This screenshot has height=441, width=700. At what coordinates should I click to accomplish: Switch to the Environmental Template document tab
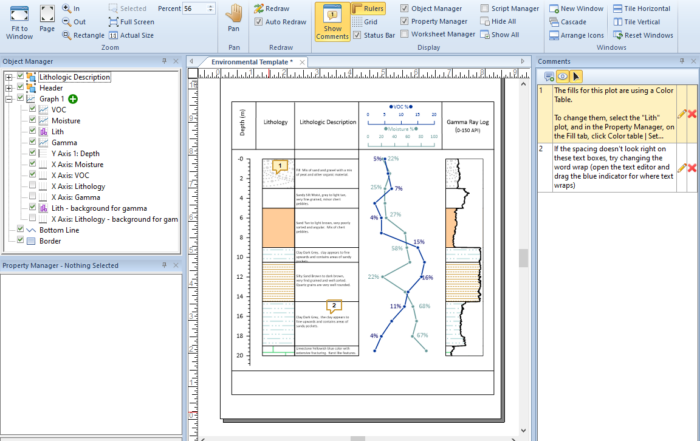point(250,62)
